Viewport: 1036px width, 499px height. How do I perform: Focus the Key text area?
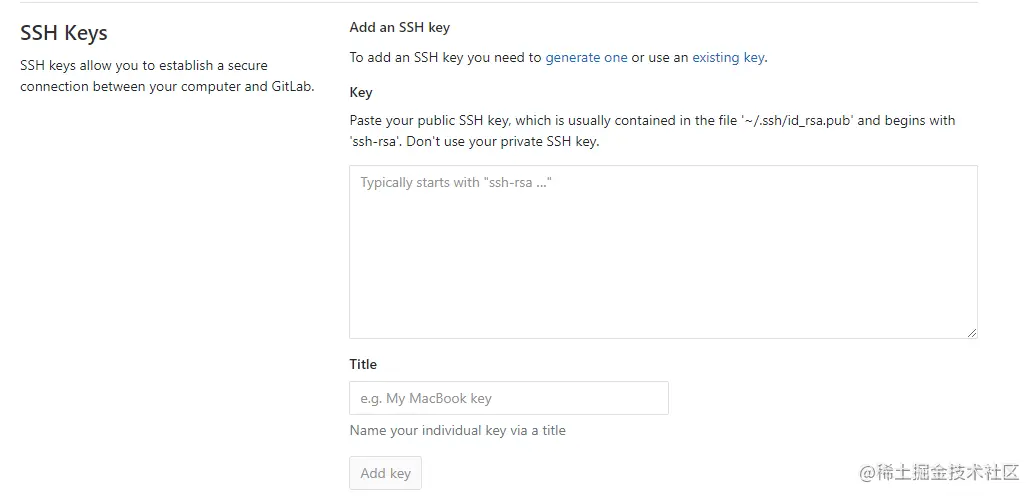click(x=662, y=251)
